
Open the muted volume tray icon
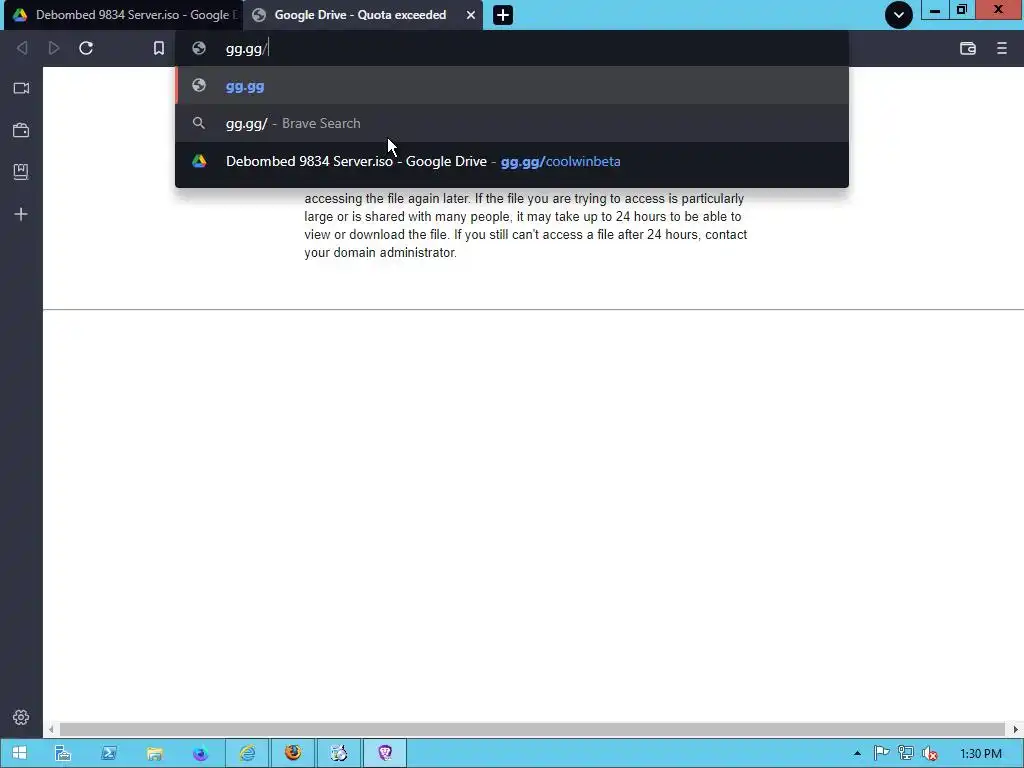click(x=929, y=754)
